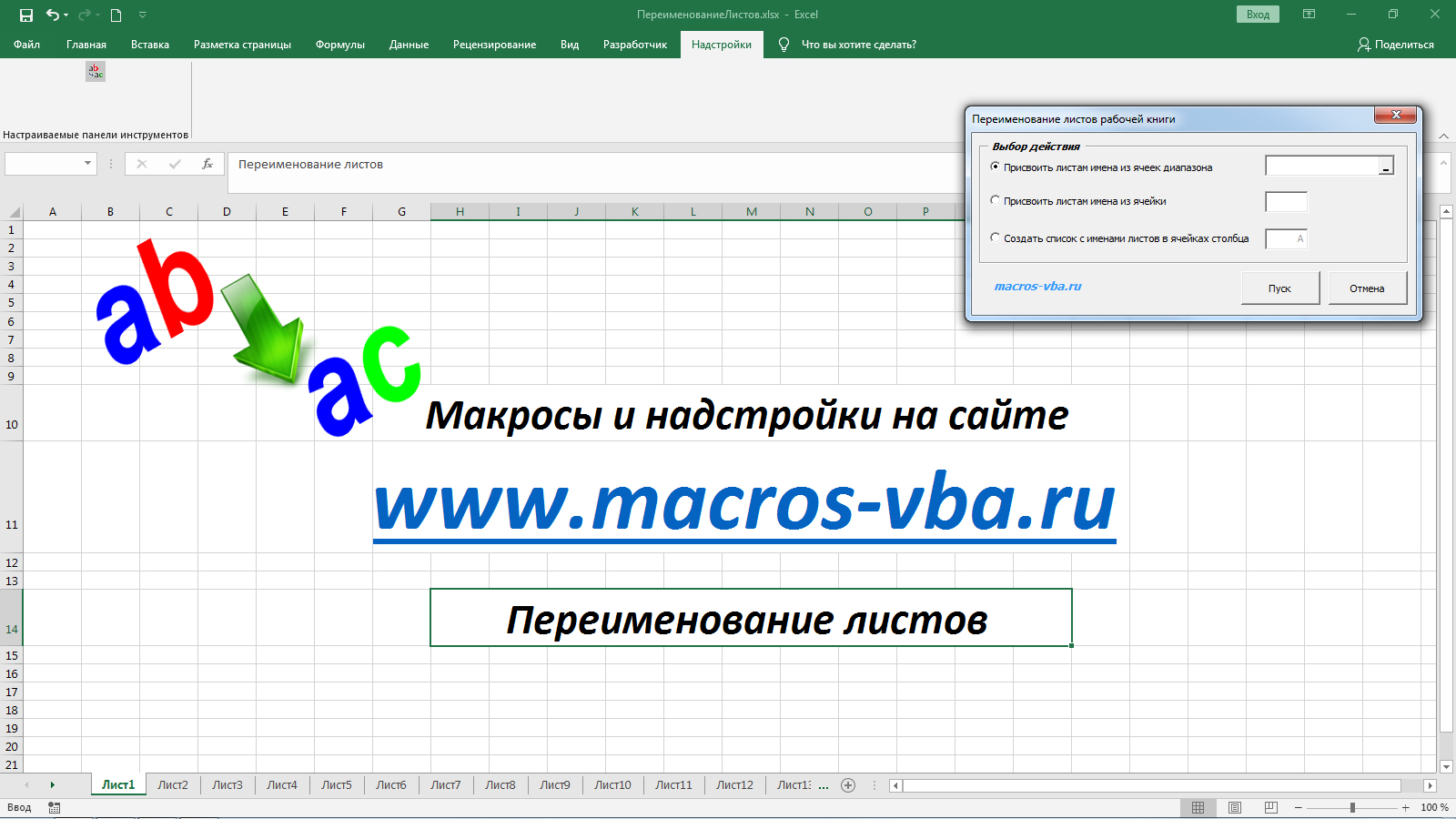Switch to Page Layout view icon
1456x819 pixels.
coord(1236,806)
